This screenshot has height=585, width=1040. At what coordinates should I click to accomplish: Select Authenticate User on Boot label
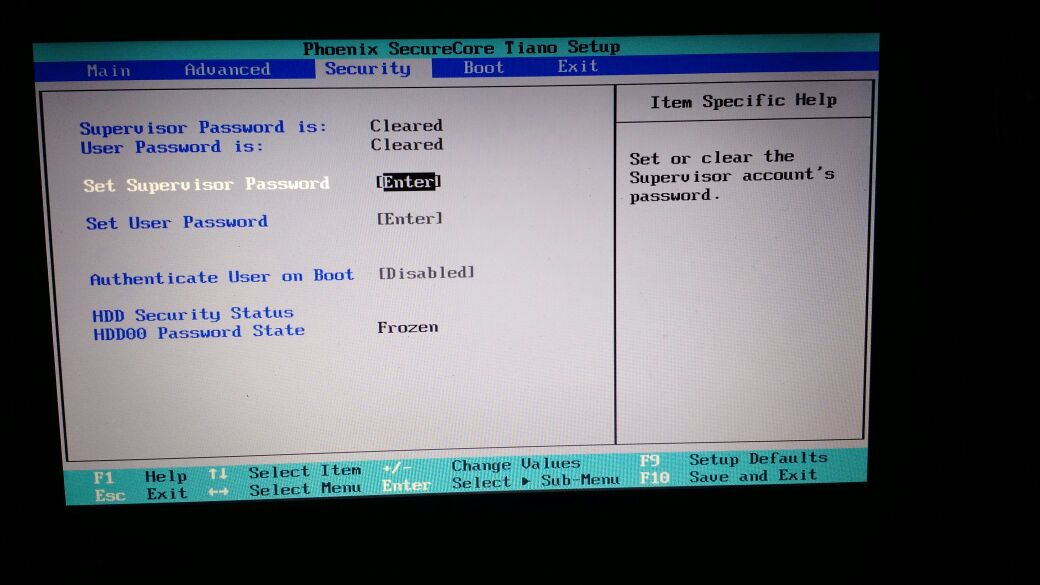coord(222,277)
